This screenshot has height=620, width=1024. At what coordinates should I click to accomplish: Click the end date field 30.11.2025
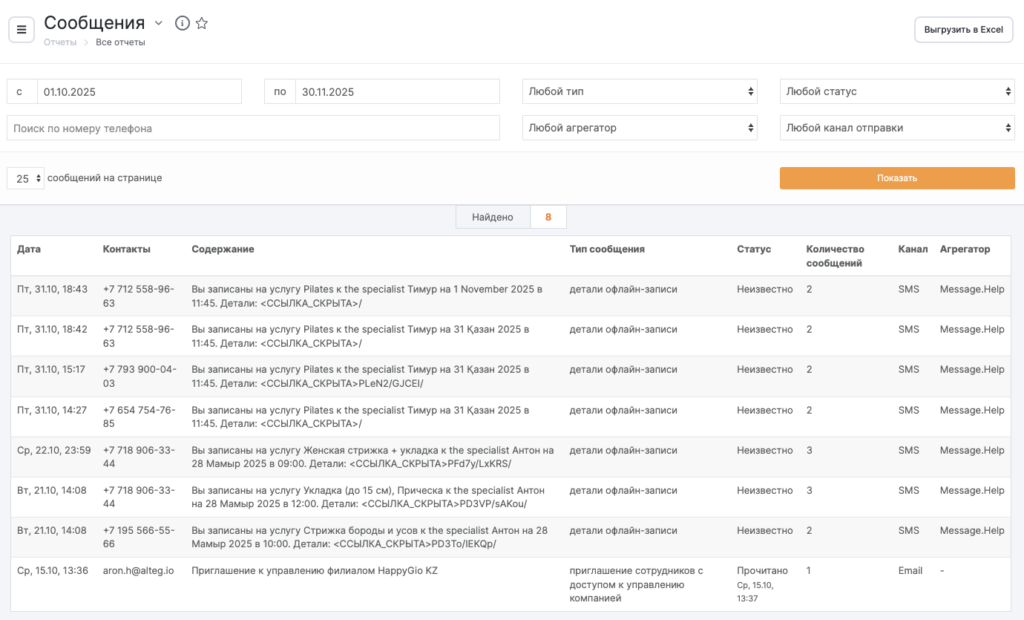397,91
